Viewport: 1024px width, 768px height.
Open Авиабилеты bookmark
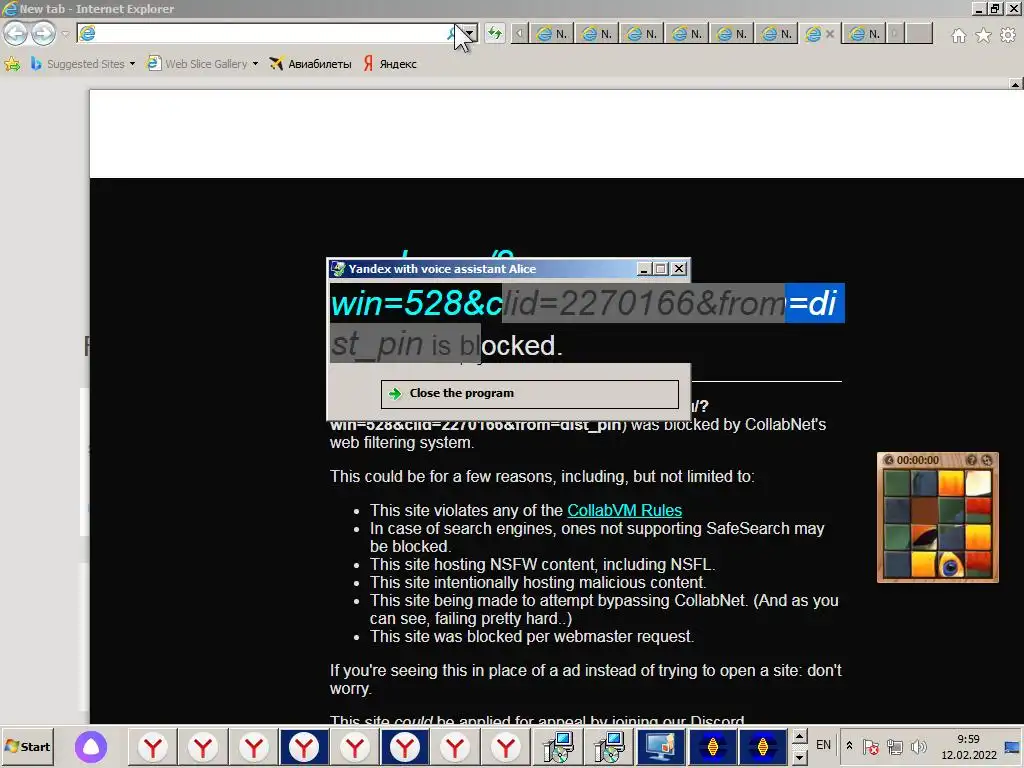coord(310,64)
